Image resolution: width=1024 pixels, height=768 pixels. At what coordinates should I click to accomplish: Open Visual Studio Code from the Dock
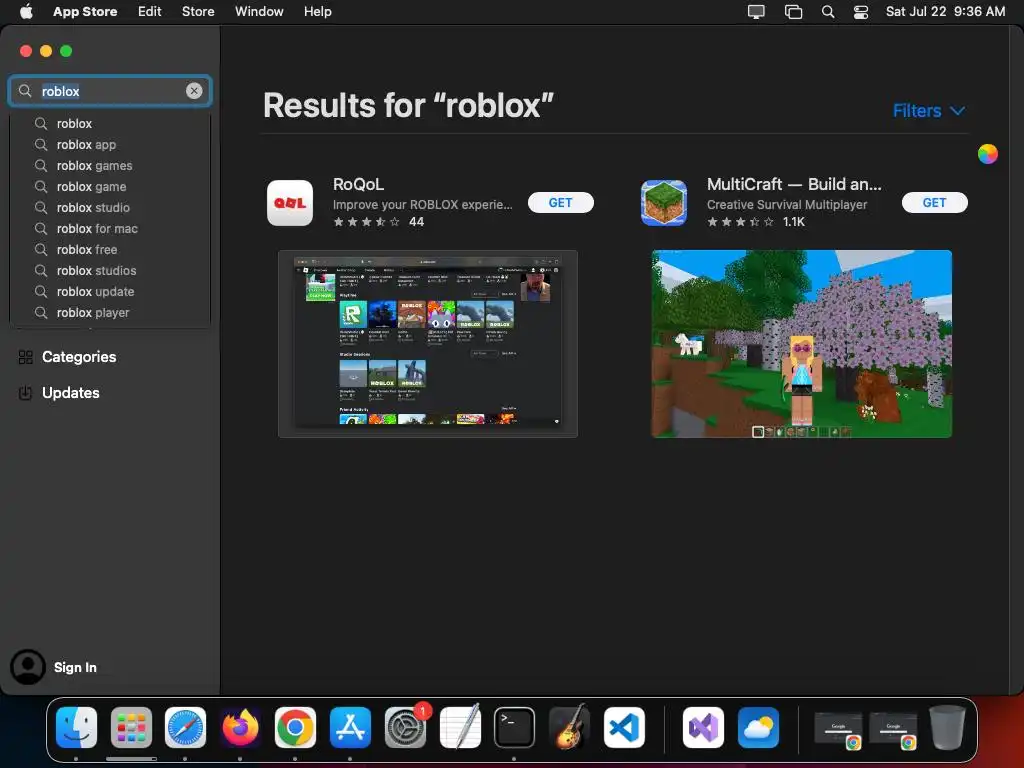[x=624, y=727]
